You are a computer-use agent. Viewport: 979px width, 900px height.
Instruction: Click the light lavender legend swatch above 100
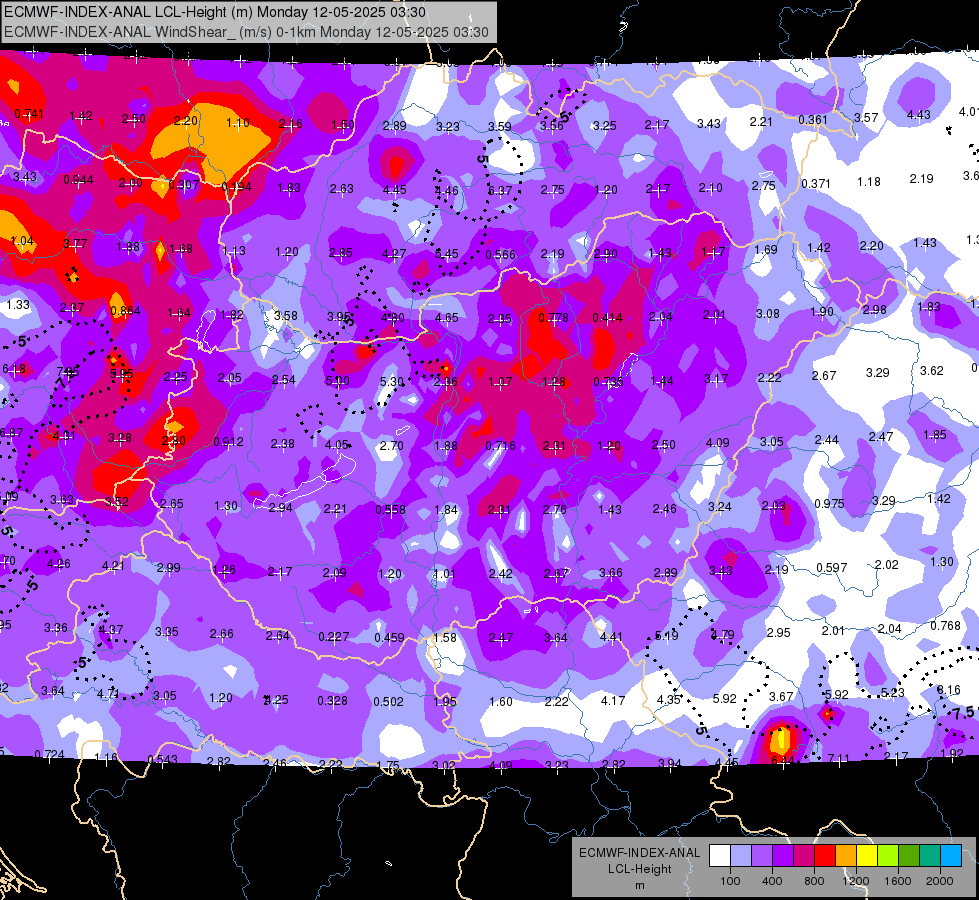(x=741, y=855)
